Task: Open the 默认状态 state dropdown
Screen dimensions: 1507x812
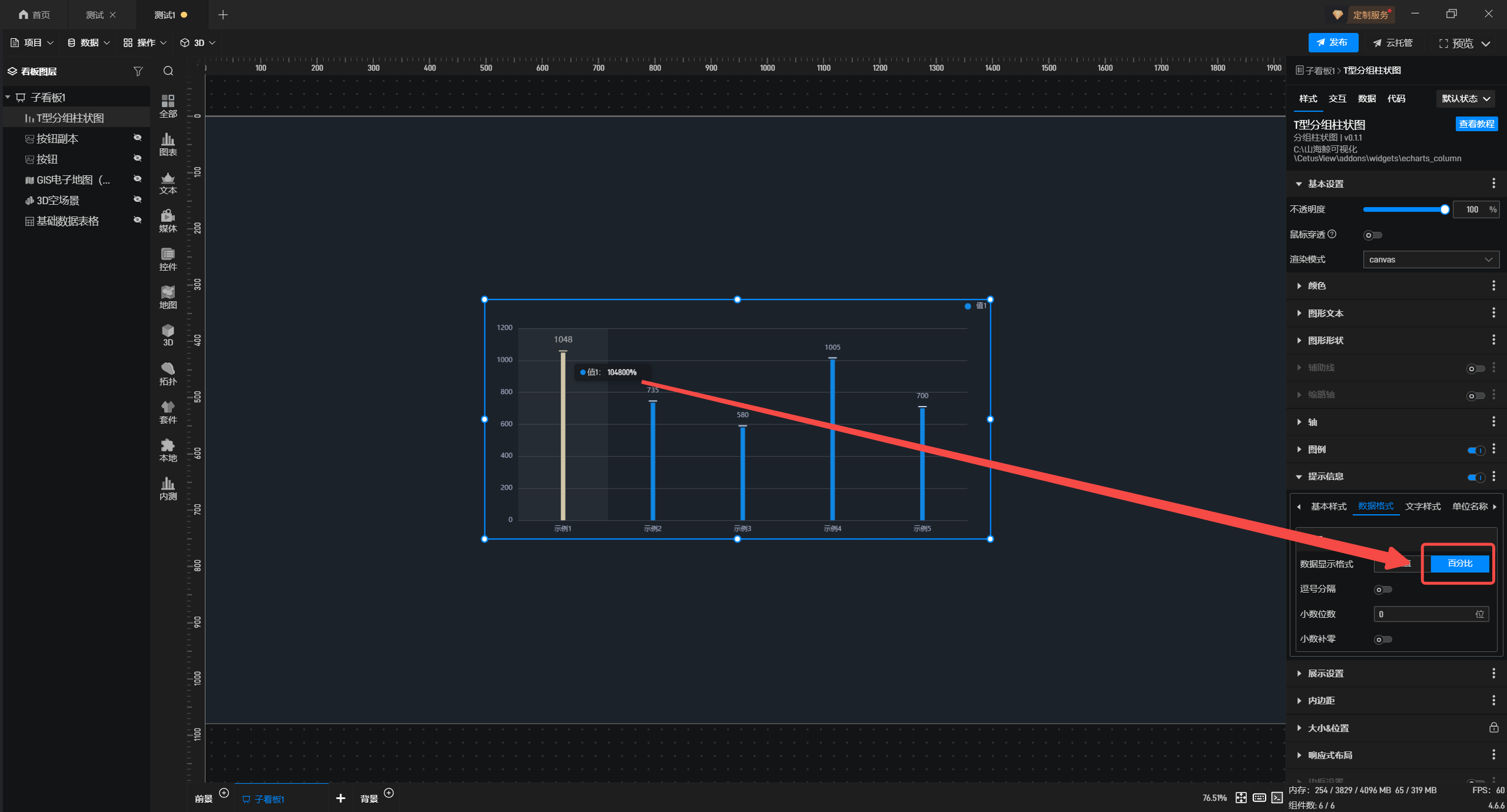Action: (x=1465, y=98)
